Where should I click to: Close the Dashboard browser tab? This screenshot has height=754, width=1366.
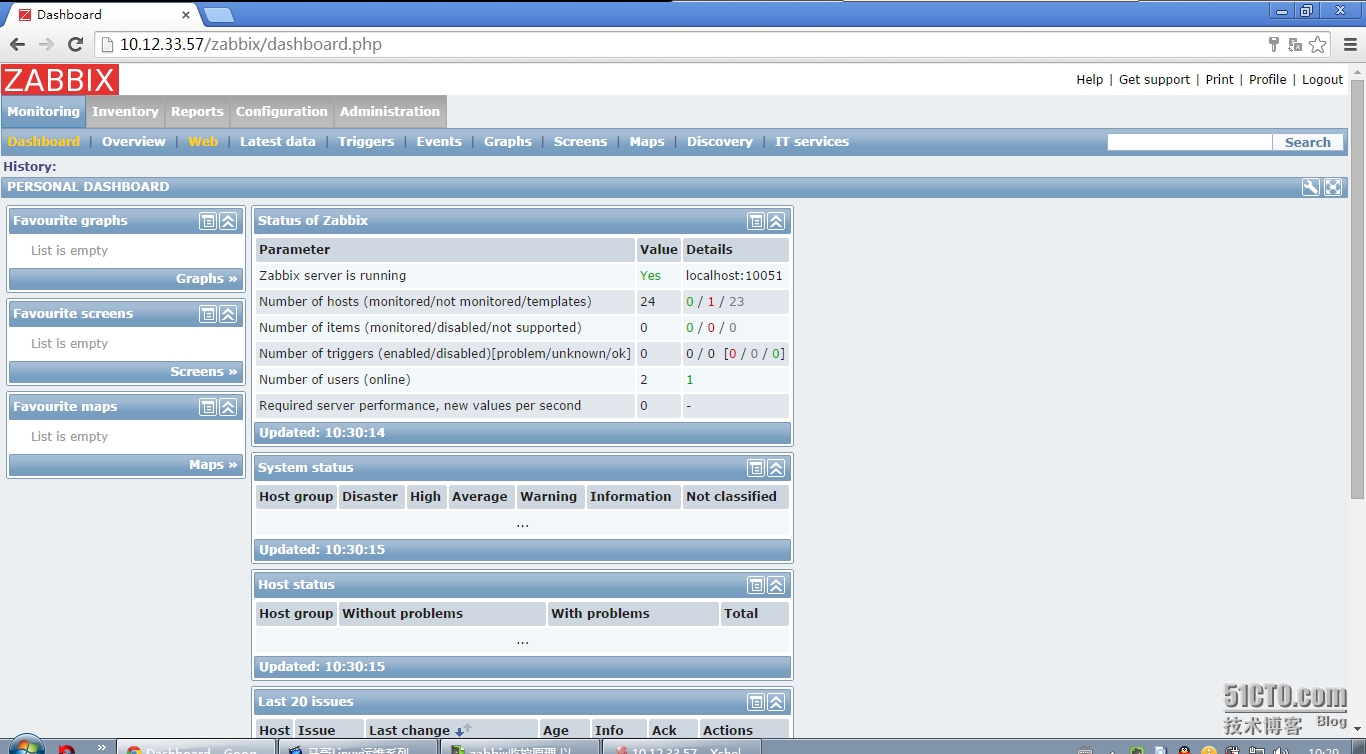[x=186, y=15]
